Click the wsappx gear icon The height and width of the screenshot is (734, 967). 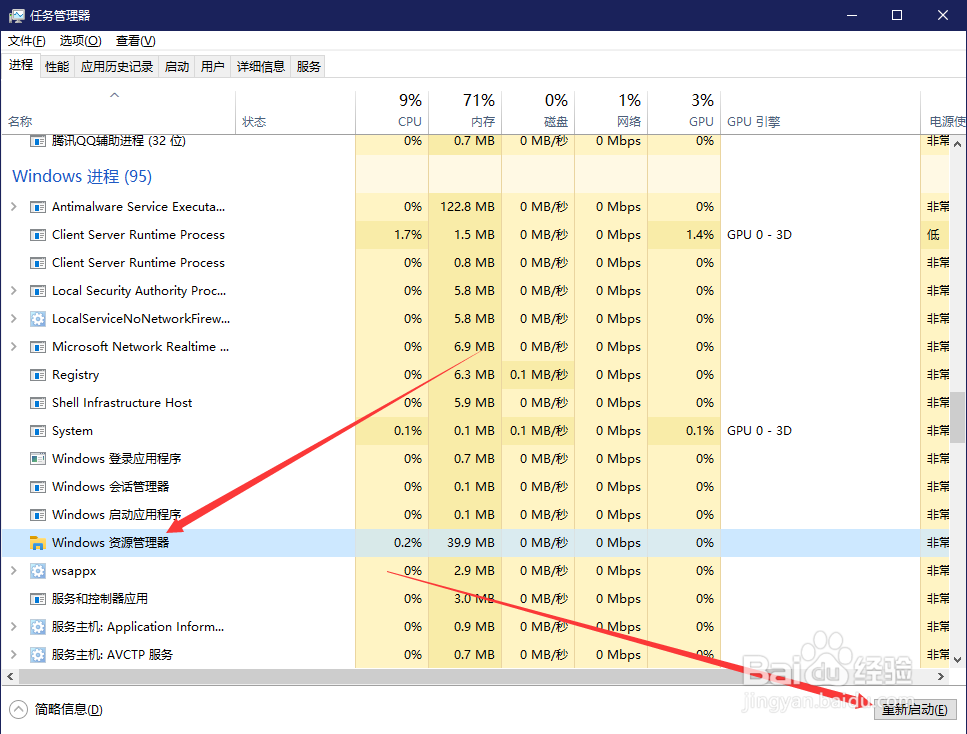pyautogui.click(x=37, y=570)
